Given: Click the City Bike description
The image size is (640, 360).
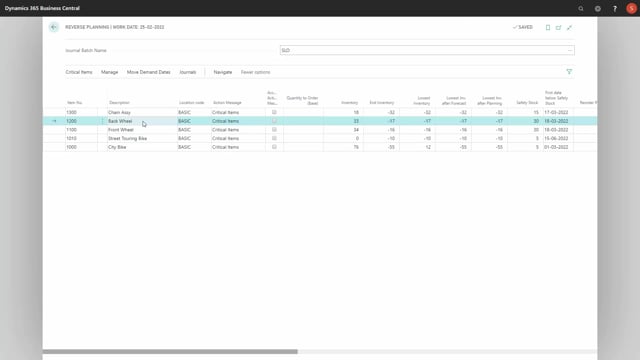Looking at the screenshot, I should [117, 147].
